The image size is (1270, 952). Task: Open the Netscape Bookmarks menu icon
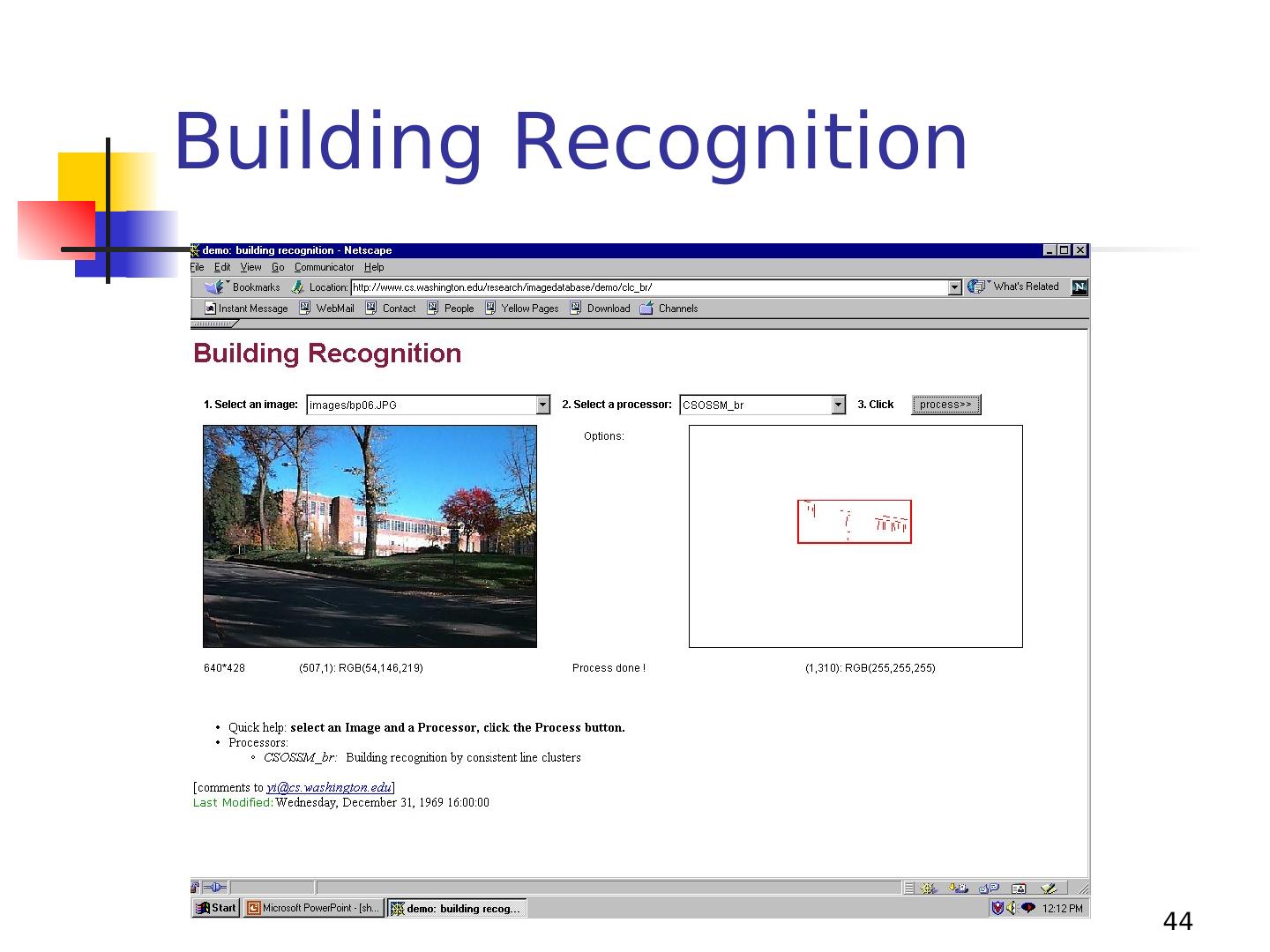click(x=216, y=287)
